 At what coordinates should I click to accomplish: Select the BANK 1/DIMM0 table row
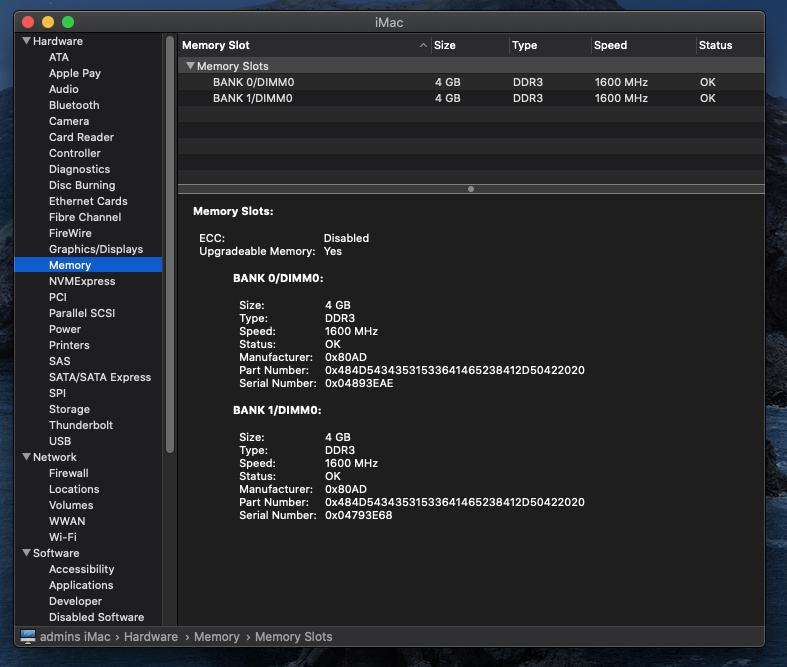pyautogui.click(x=470, y=98)
